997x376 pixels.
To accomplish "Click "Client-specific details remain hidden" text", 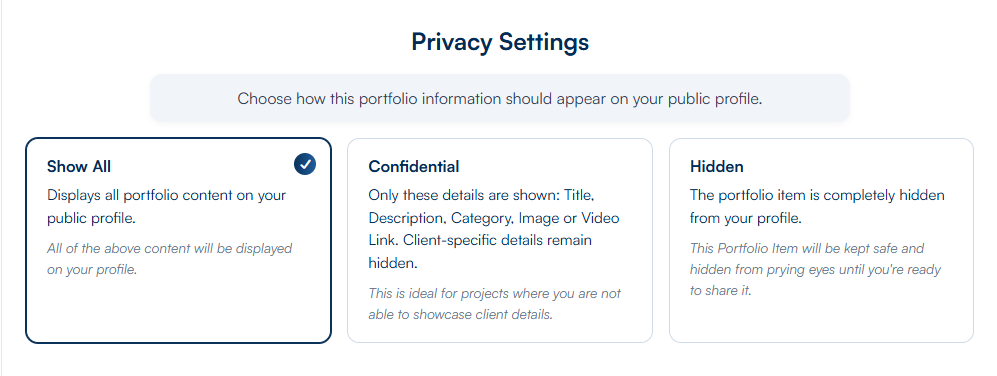I will pyautogui.click(x=480, y=252).
